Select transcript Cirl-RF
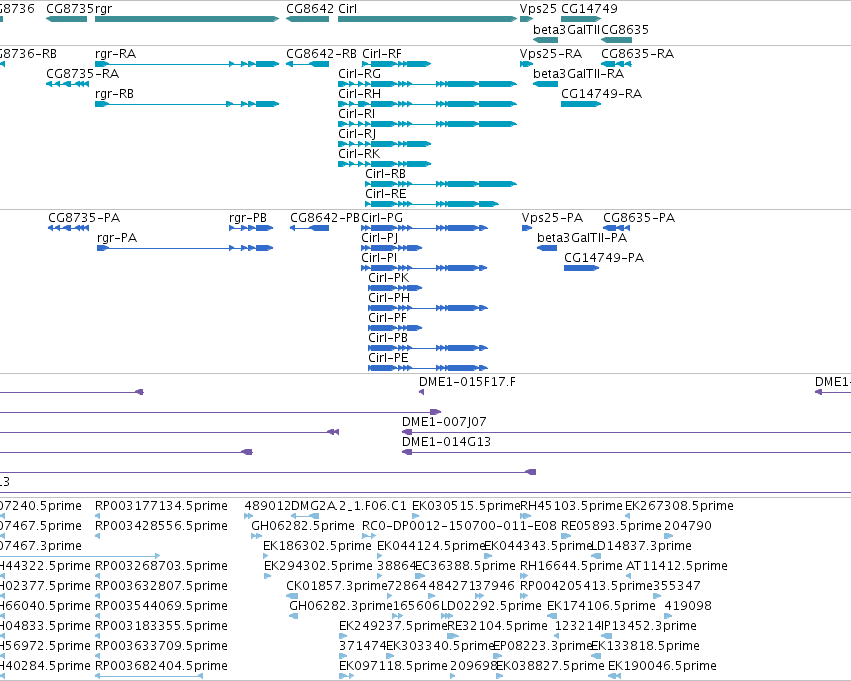Screen dimensions: 851x681 (397, 64)
